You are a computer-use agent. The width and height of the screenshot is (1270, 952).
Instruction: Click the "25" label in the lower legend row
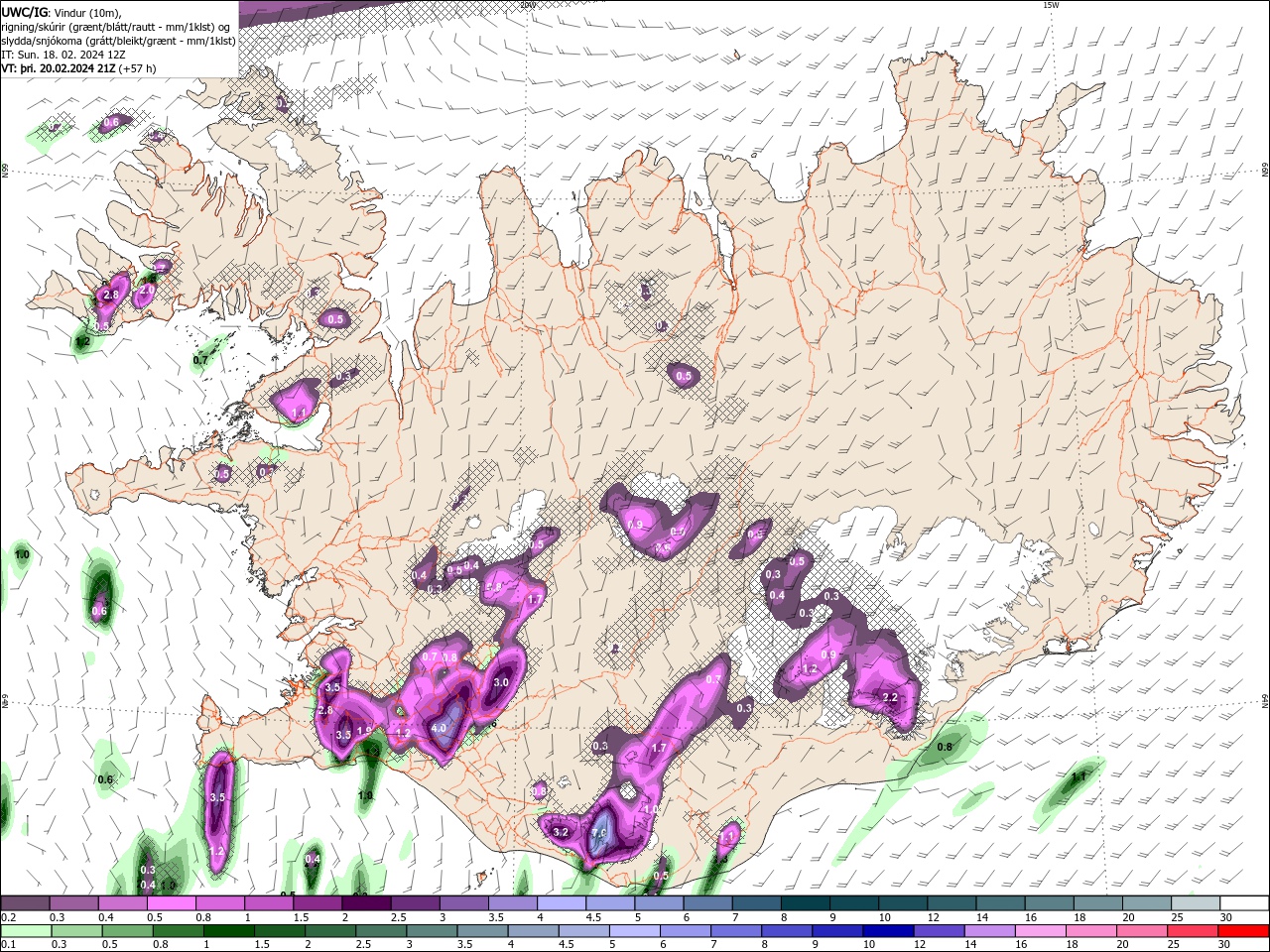pyautogui.click(x=1172, y=945)
